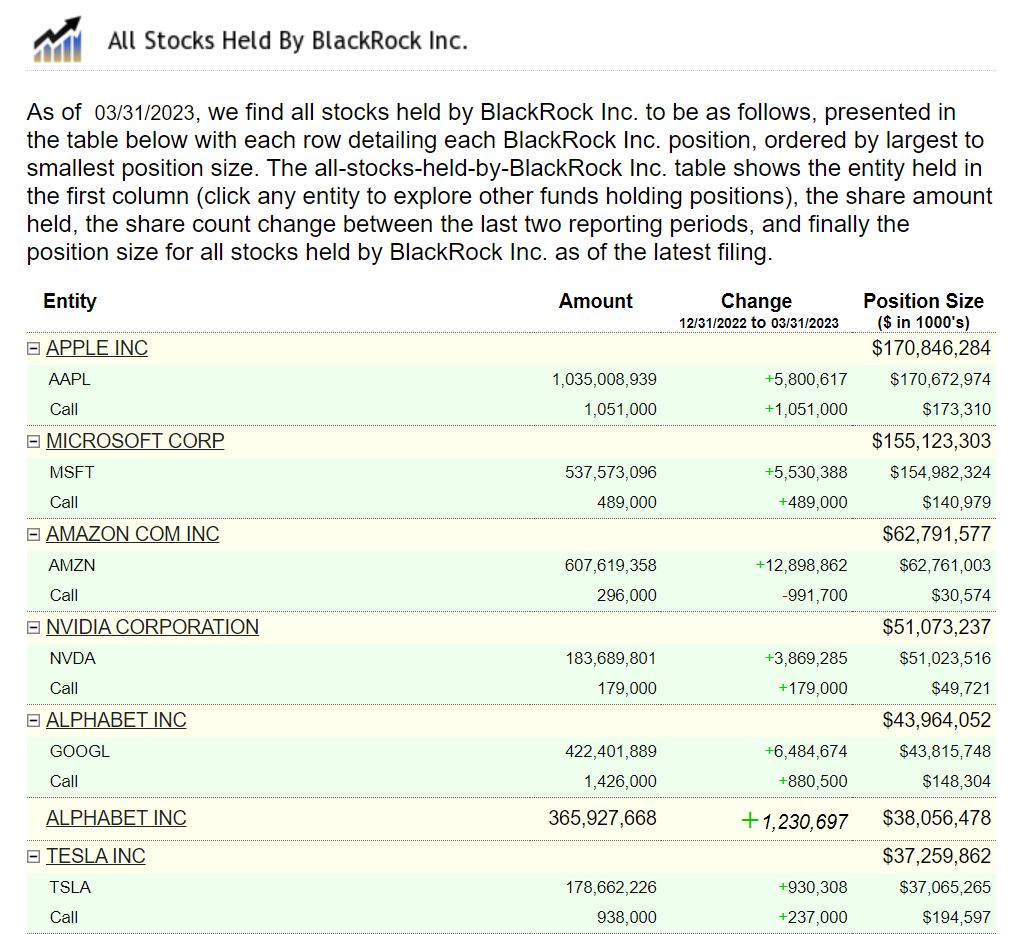Click Alphabet Call amount 1,426,000
This screenshot has height=934, width=1021.
click(x=621, y=782)
